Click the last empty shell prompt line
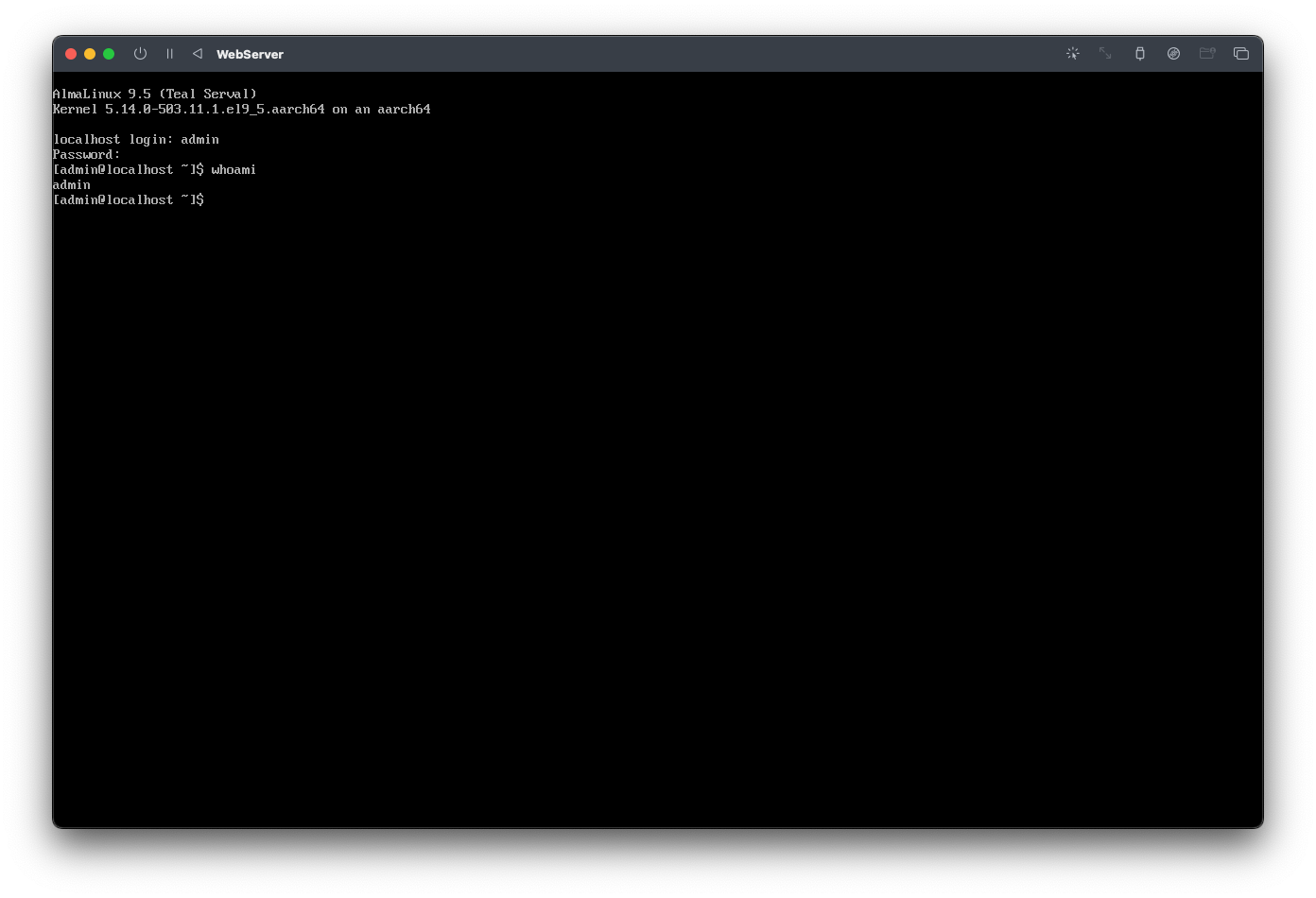This screenshot has height=898, width=1316. (x=129, y=200)
